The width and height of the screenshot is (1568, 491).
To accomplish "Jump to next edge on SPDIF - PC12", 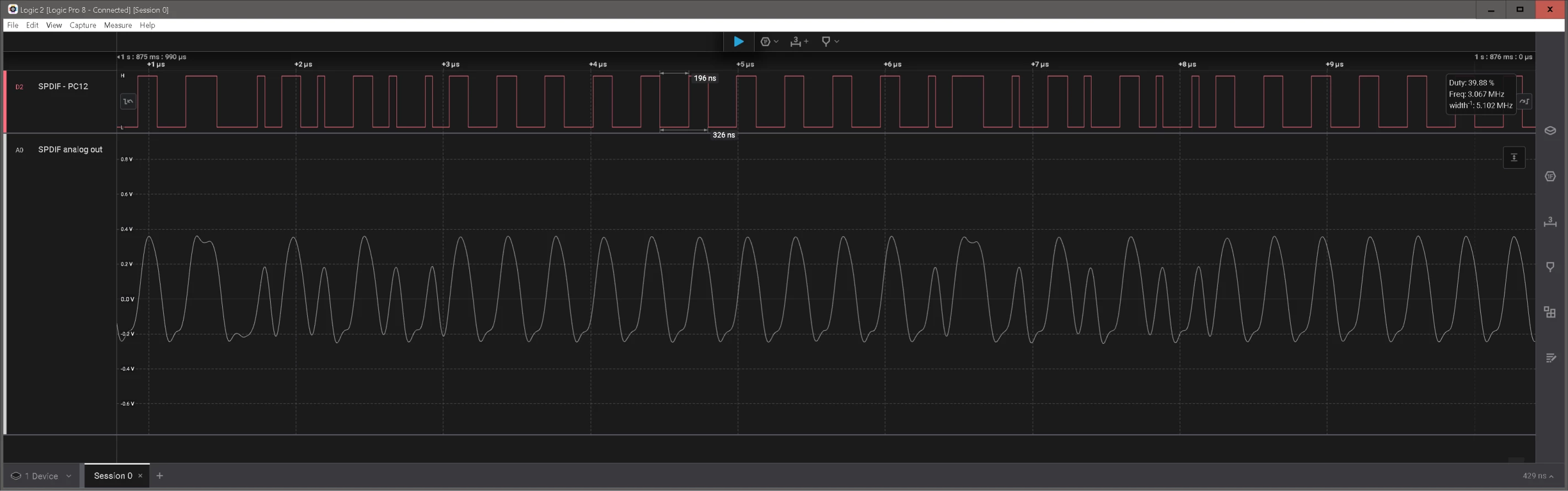I will tap(1524, 101).
